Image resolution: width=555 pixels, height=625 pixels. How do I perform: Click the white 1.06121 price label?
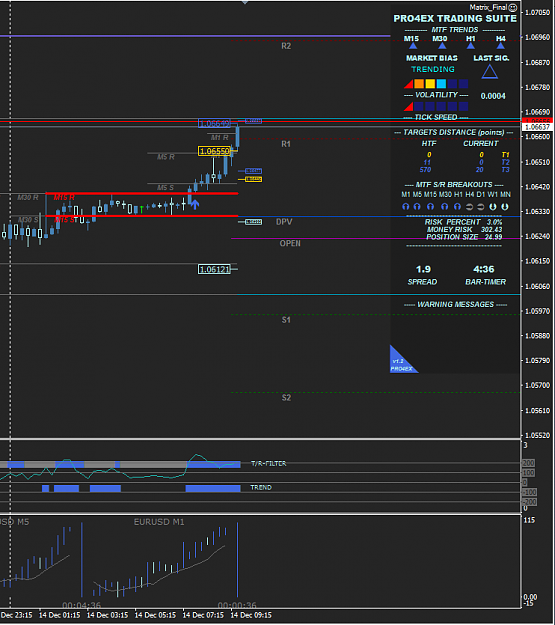[215, 269]
